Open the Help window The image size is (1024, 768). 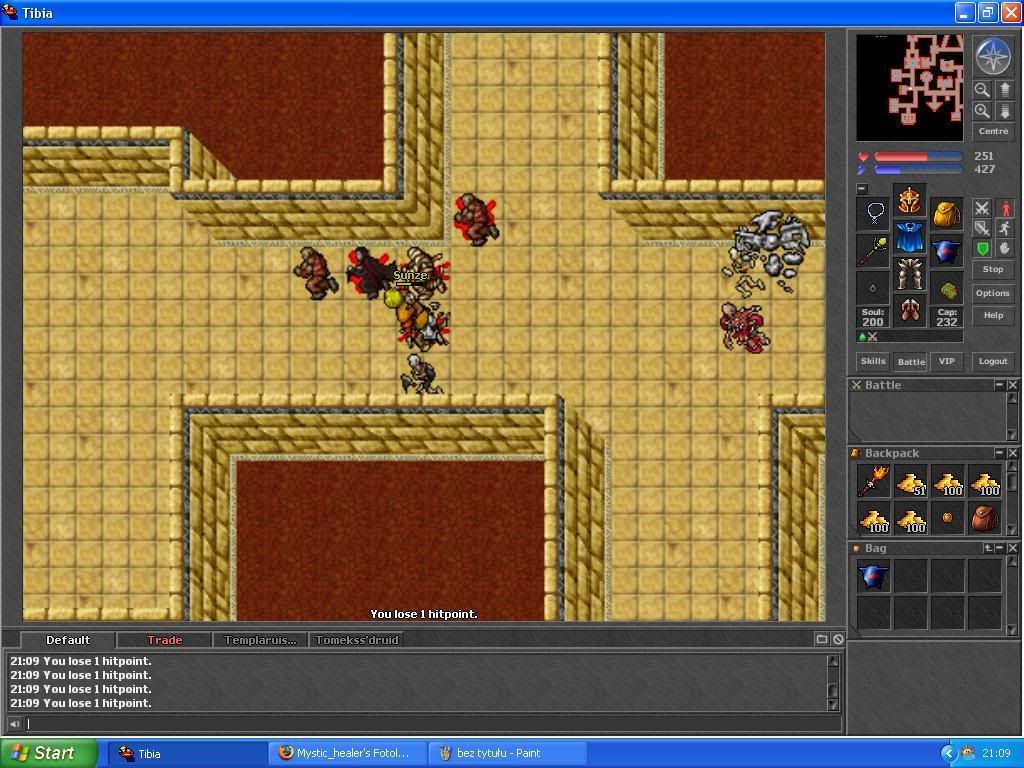click(993, 315)
